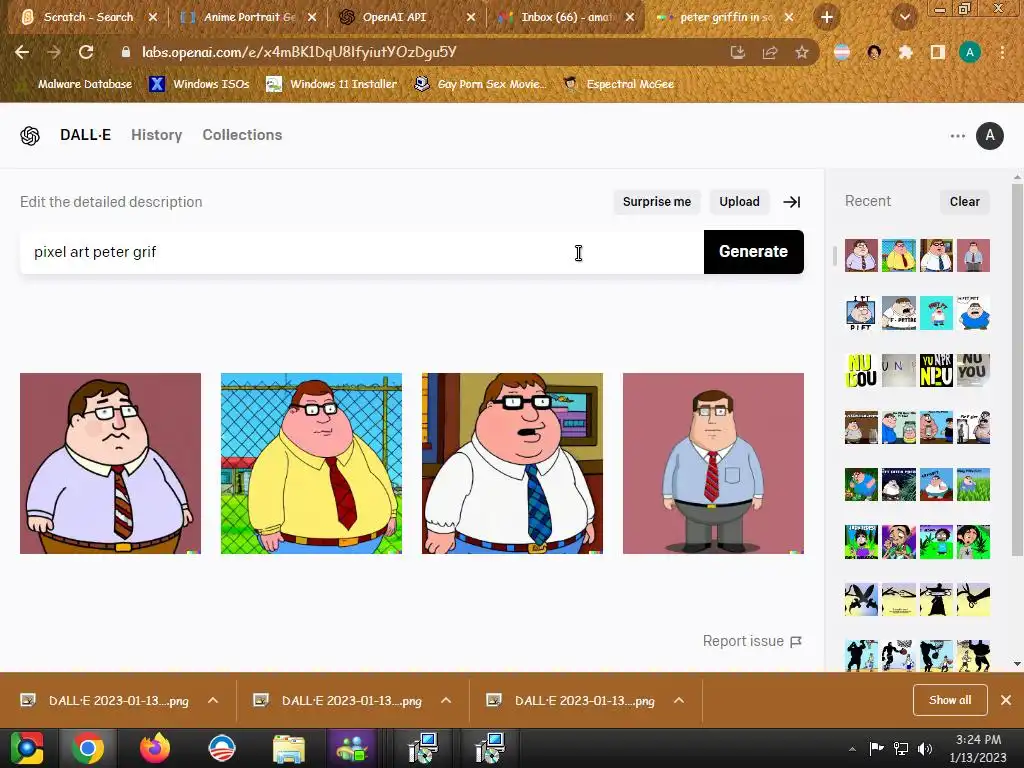
Task: Click the site padlock security icon
Action: tap(125, 52)
